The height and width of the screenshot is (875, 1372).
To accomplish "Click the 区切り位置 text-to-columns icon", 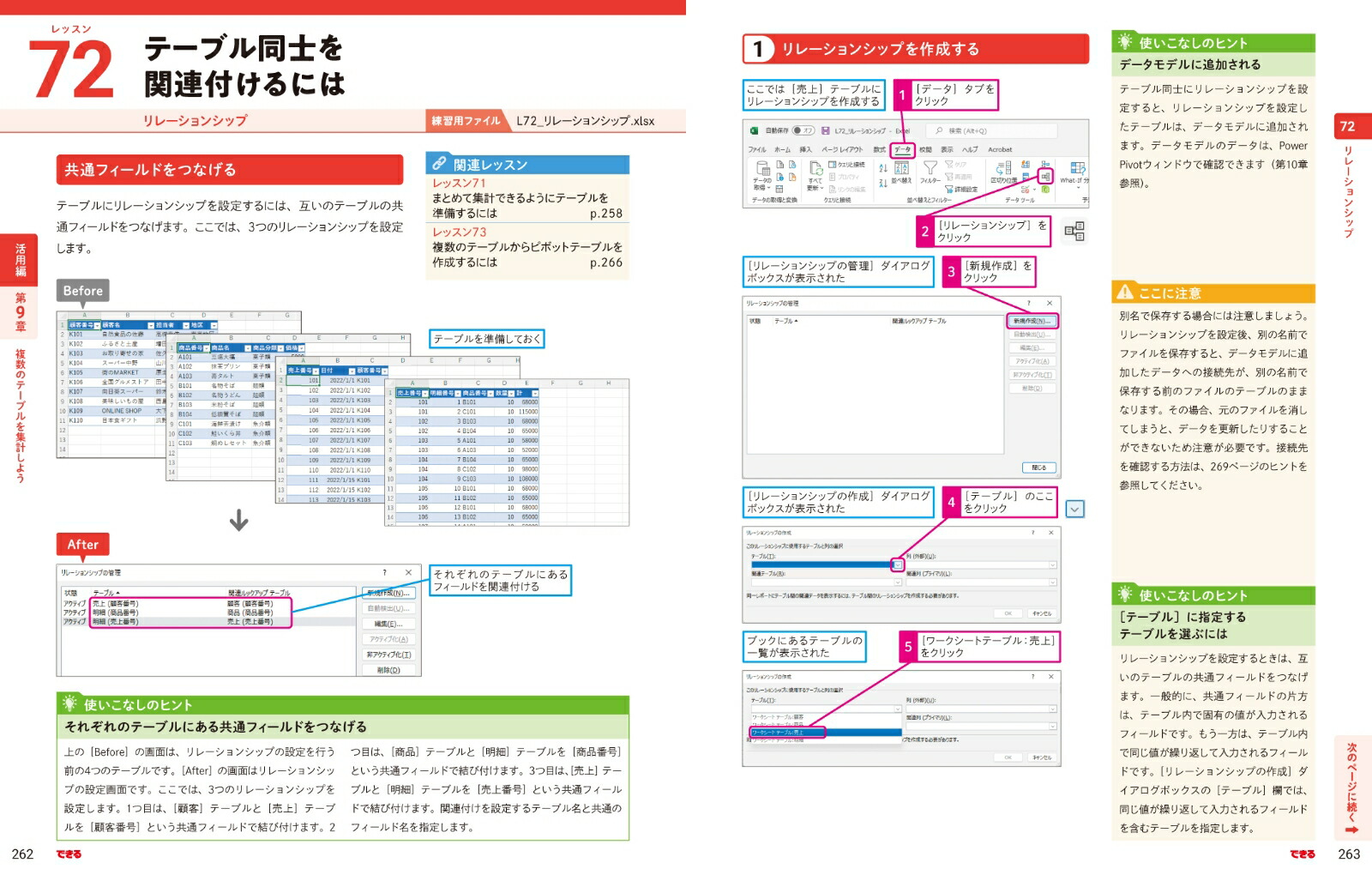I will pos(1003,172).
